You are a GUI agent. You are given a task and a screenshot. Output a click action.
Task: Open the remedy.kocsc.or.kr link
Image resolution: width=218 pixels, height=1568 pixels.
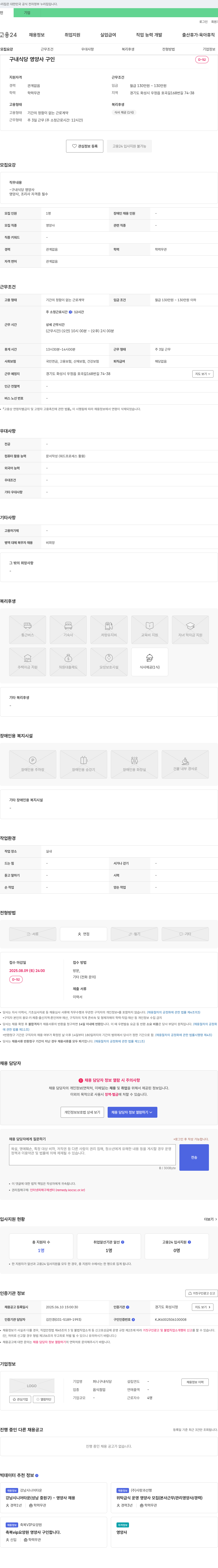tap(57, 1190)
